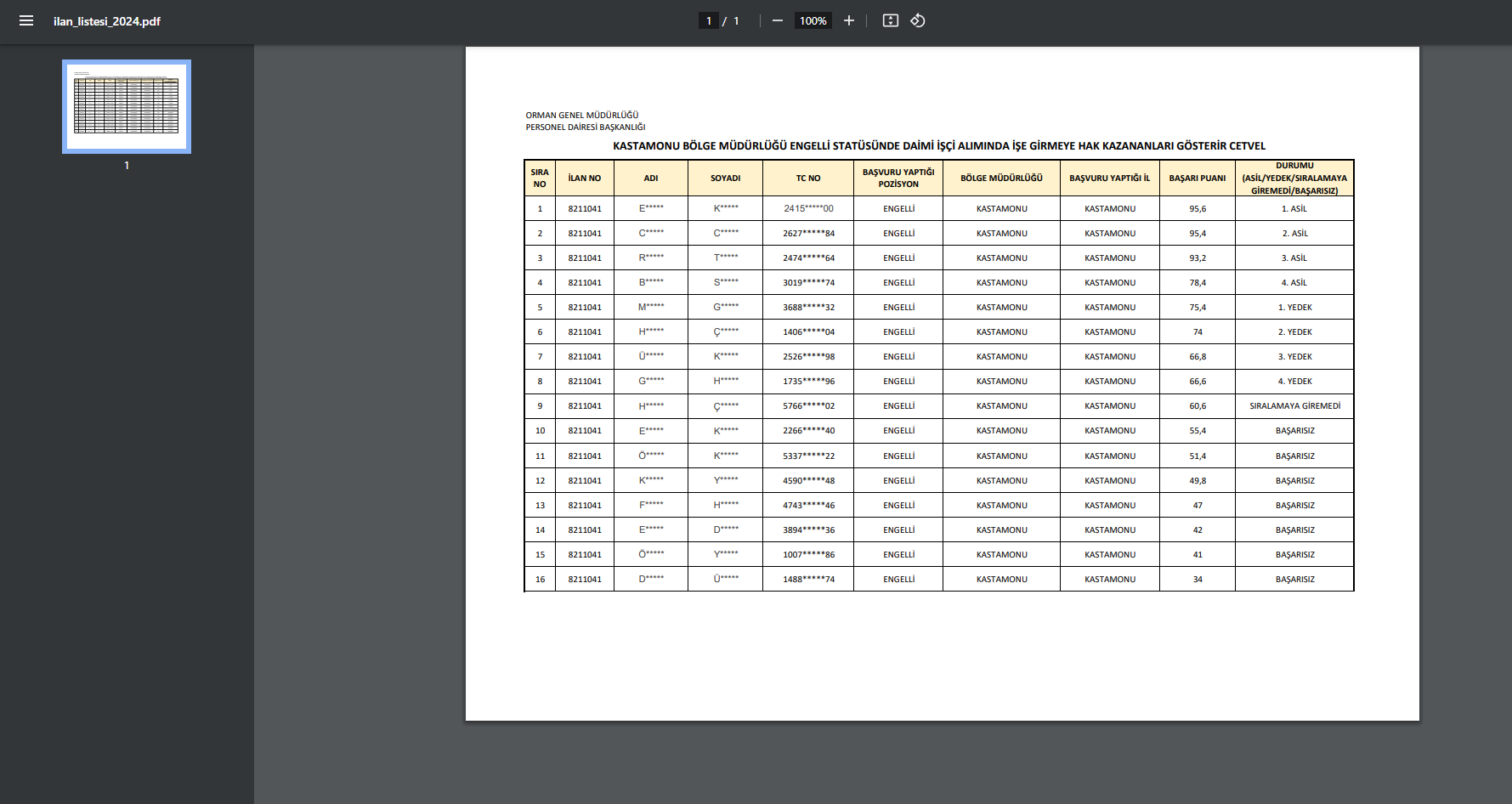The height and width of the screenshot is (804, 1512).
Task: Click the document title KASTAMONU BÖLGE MÜDÜRLÜĞÜ heading
Action: [x=939, y=145]
